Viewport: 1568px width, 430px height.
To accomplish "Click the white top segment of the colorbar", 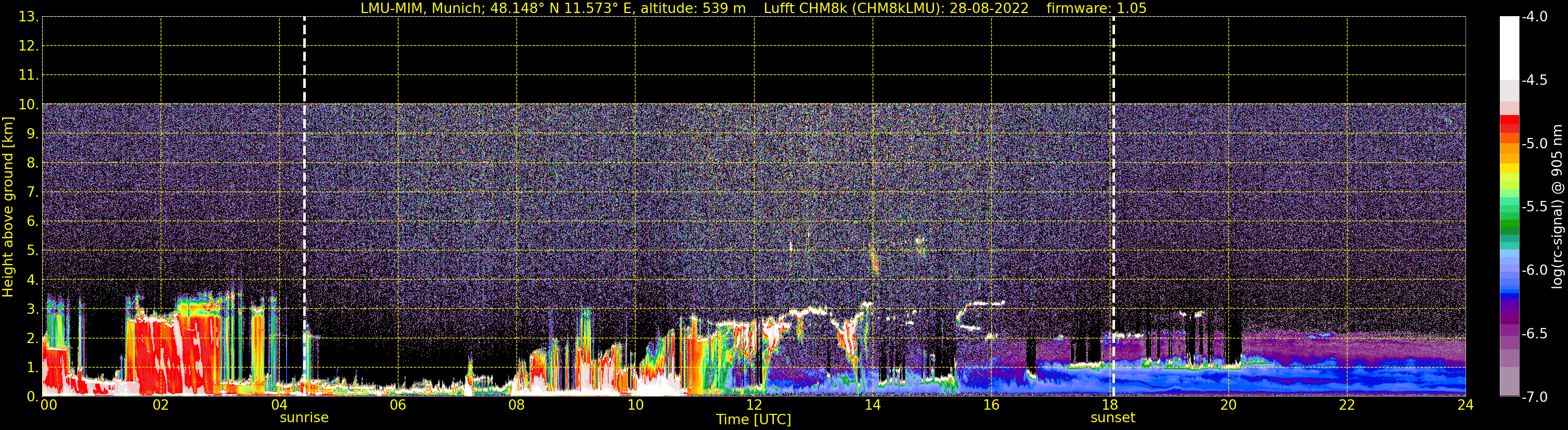I will point(1509,49).
